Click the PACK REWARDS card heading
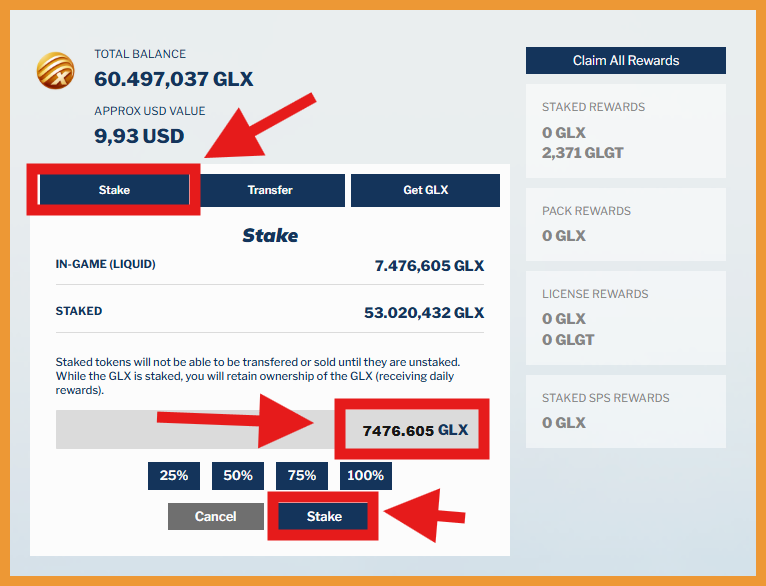766x586 pixels. pyautogui.click(x=586, y=211)
